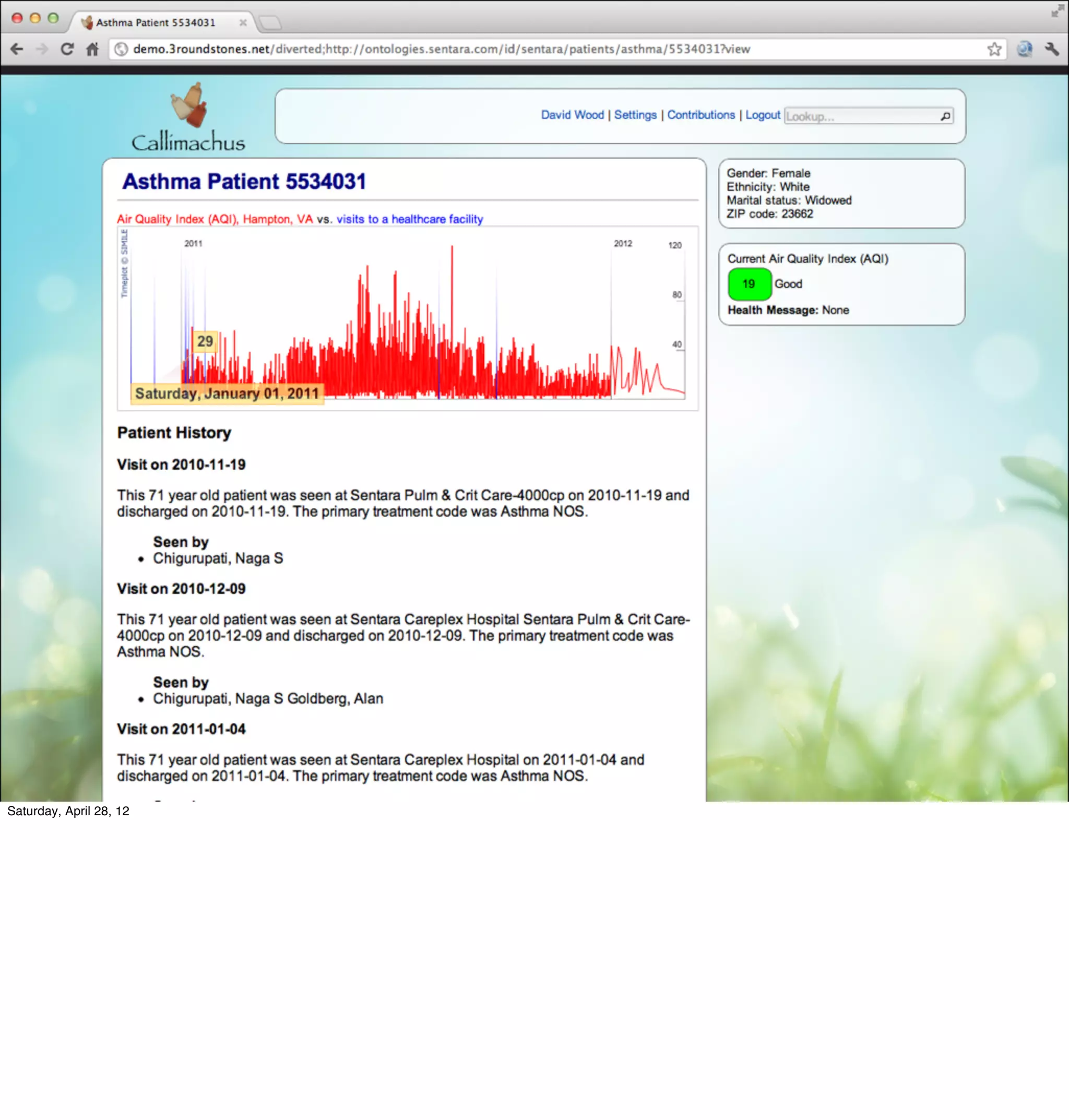The height and width of the screenshot is (1120, 1069).
Task: Click the globe extension icon
Action: [x=1025, y=49]
